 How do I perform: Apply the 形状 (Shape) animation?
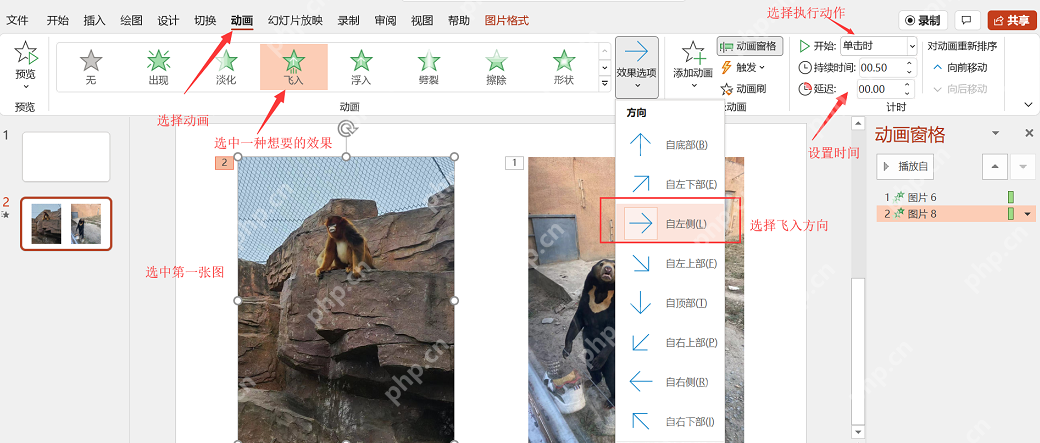tap(564, 68)
